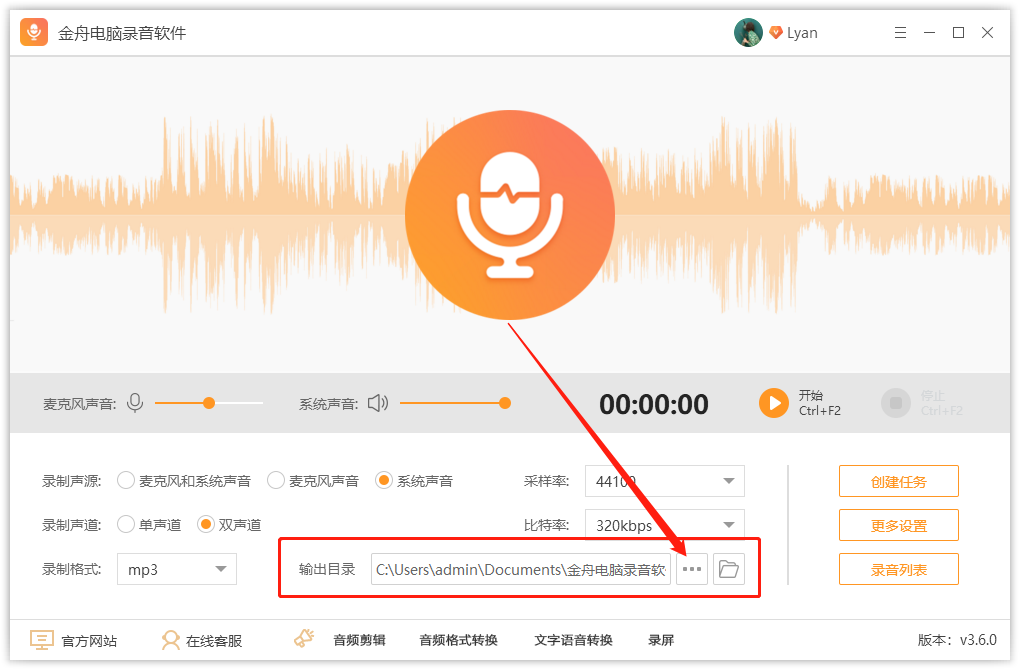Open 录屏 screen recording feature
Viewport: 1020px width, 670px height.
(x=661, y=640)
